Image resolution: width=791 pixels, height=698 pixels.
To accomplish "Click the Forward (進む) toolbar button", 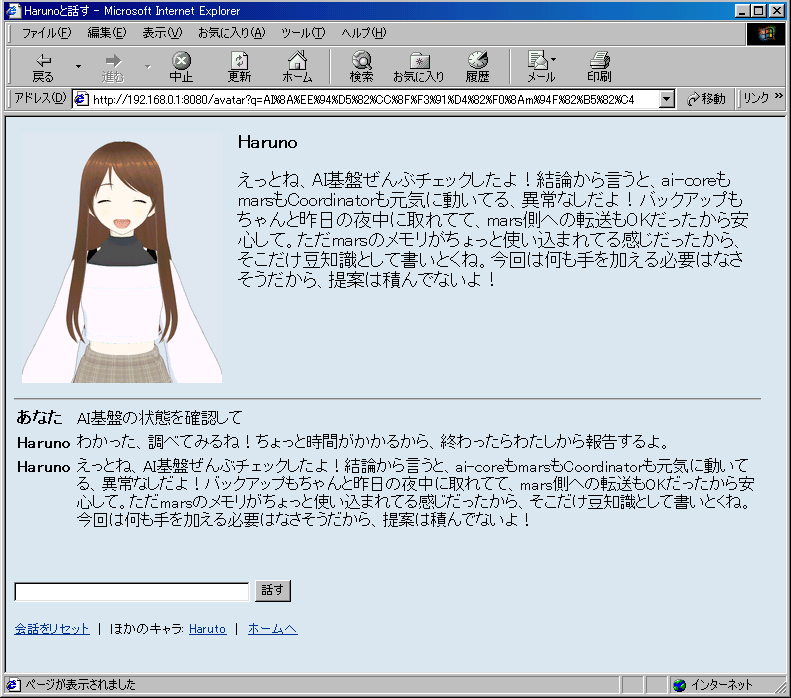I will click(x=113, y=67).
